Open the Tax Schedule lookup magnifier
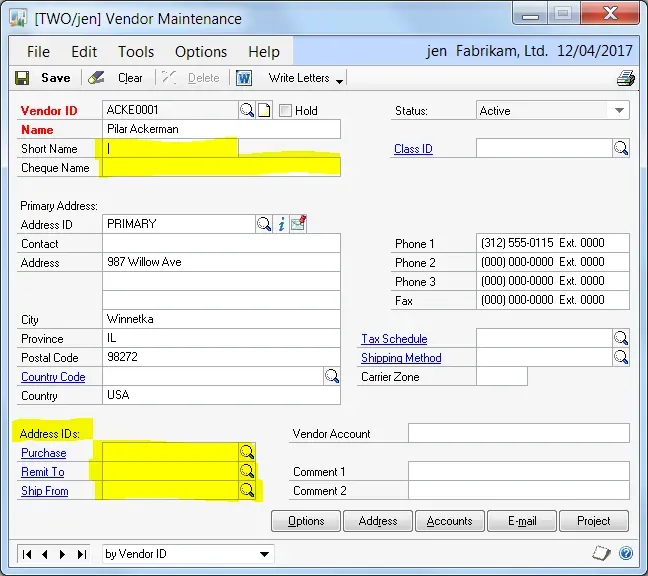This screenshot has height=576, width=648. click(x=621, y=339)
